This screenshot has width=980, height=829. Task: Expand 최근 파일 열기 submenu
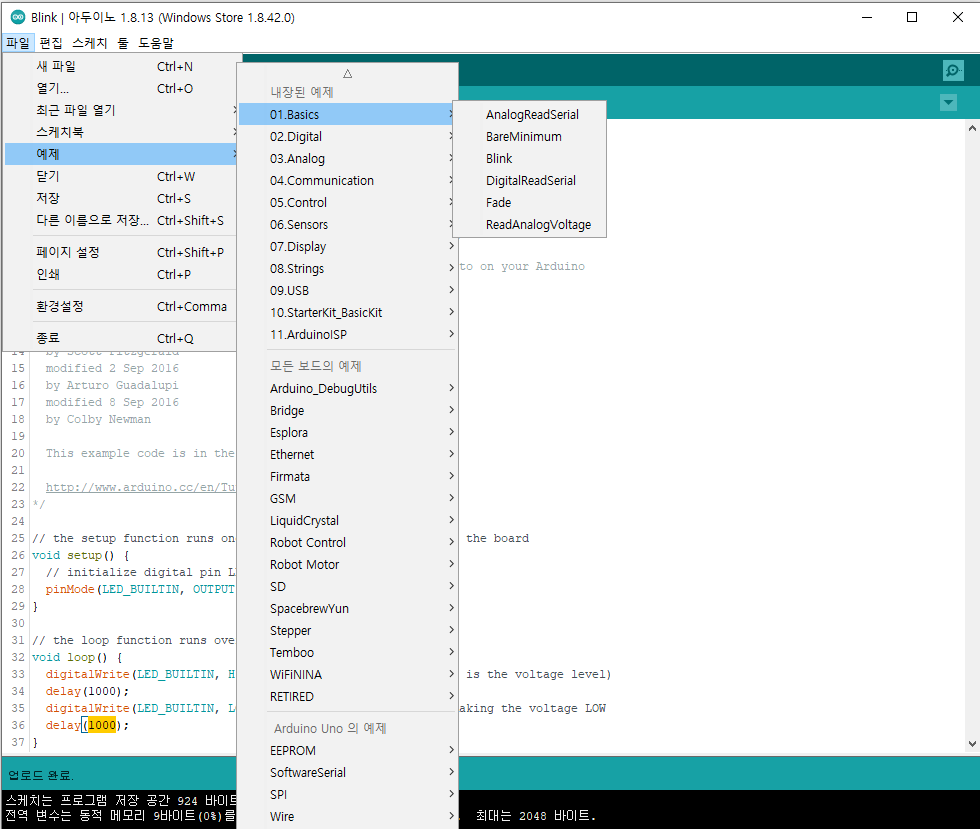tap(121, 110)
